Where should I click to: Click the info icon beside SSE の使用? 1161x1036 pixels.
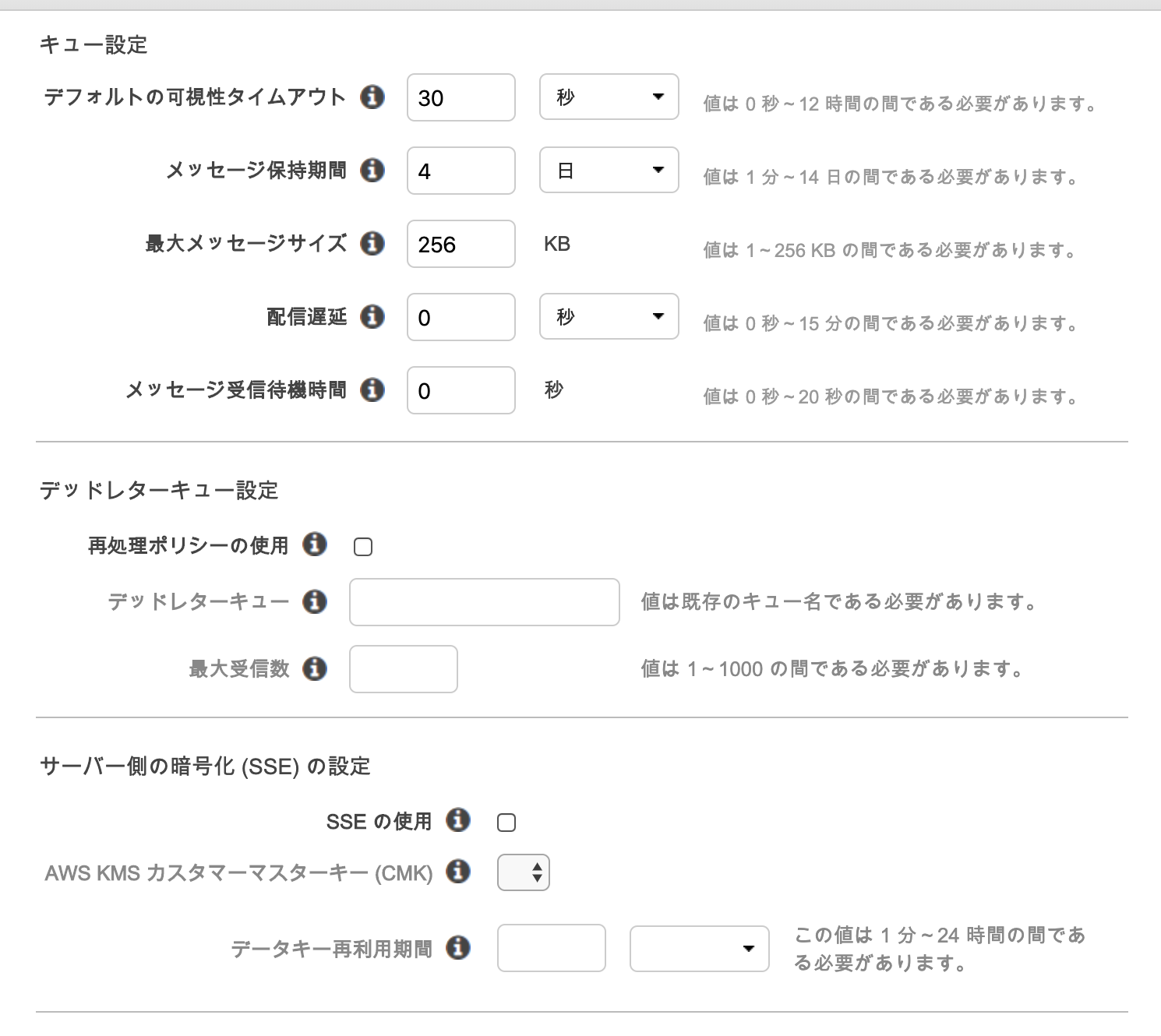(x=459, y=820)
